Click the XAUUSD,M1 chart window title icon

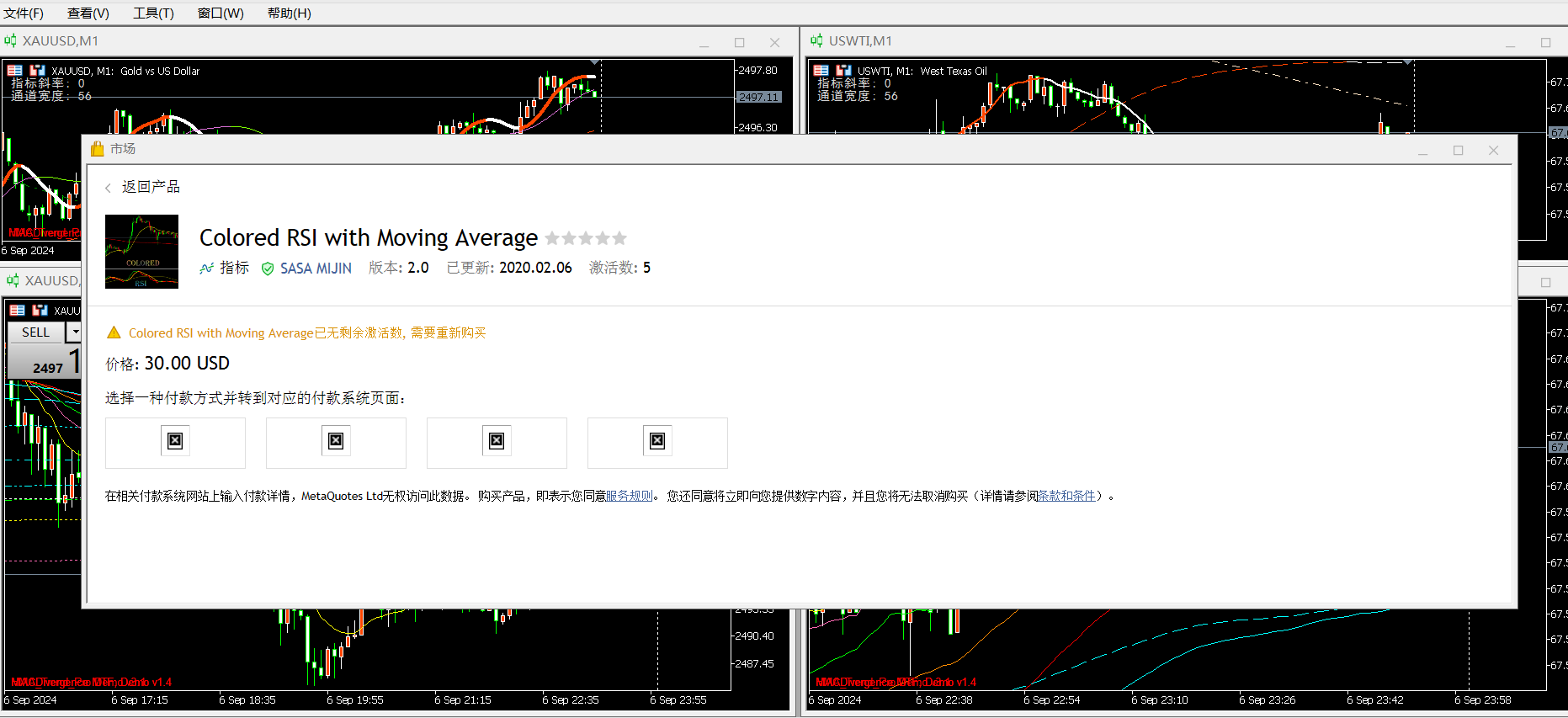[10, 40]
